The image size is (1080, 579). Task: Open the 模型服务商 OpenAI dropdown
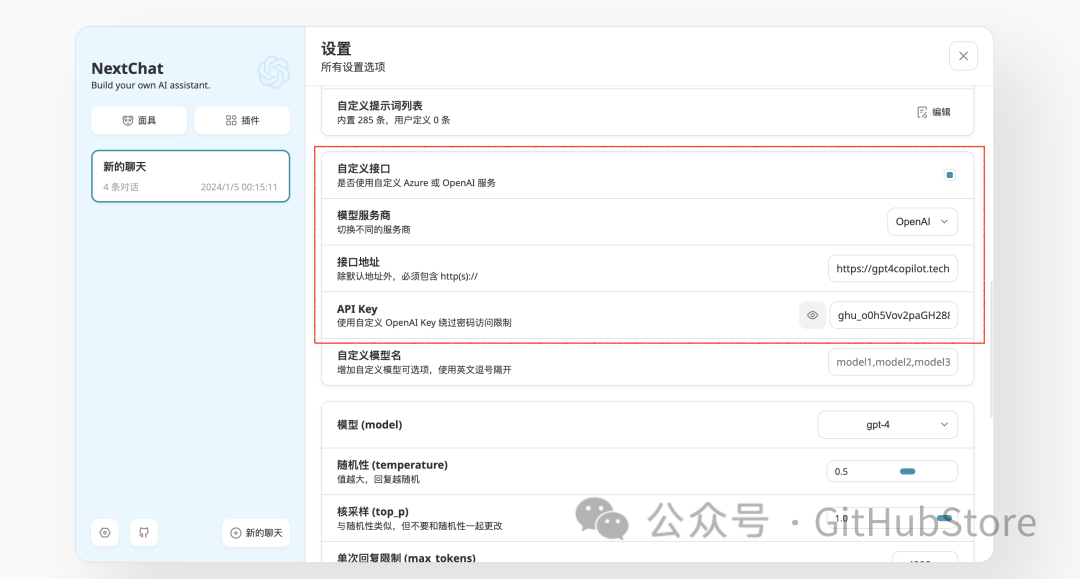point(922,222)
